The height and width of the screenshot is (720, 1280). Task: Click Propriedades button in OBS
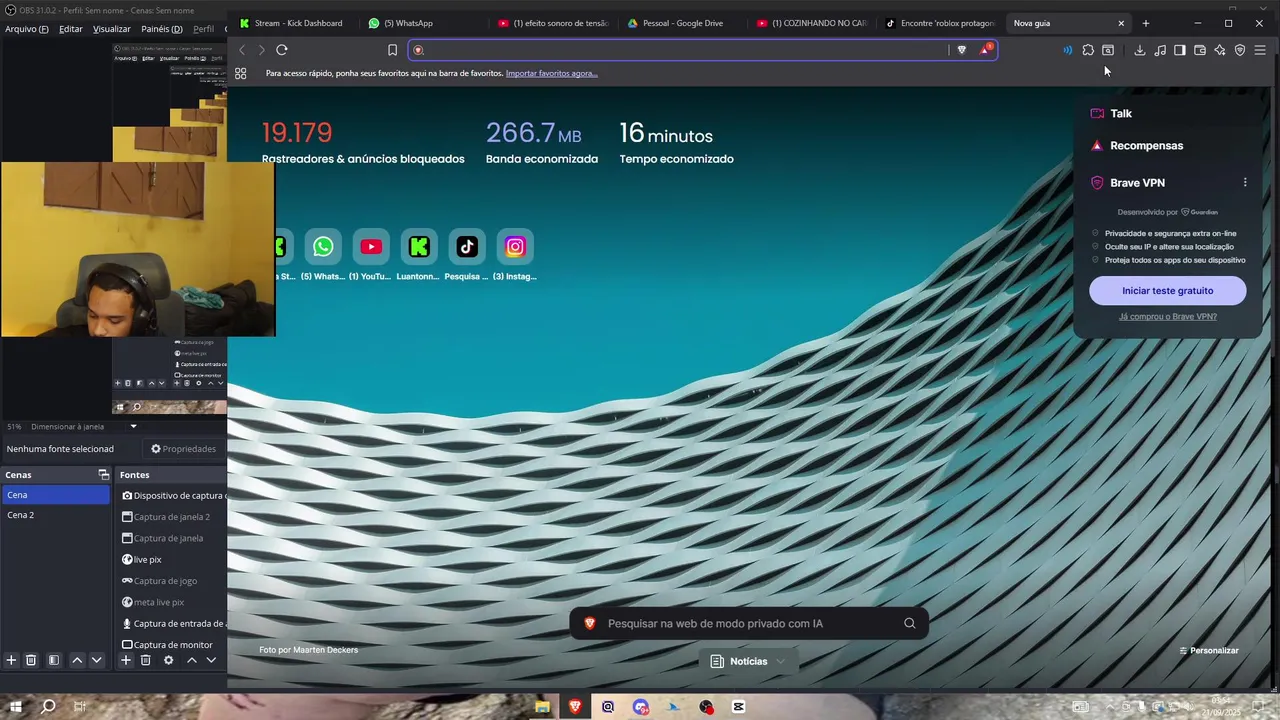[183, 449]
